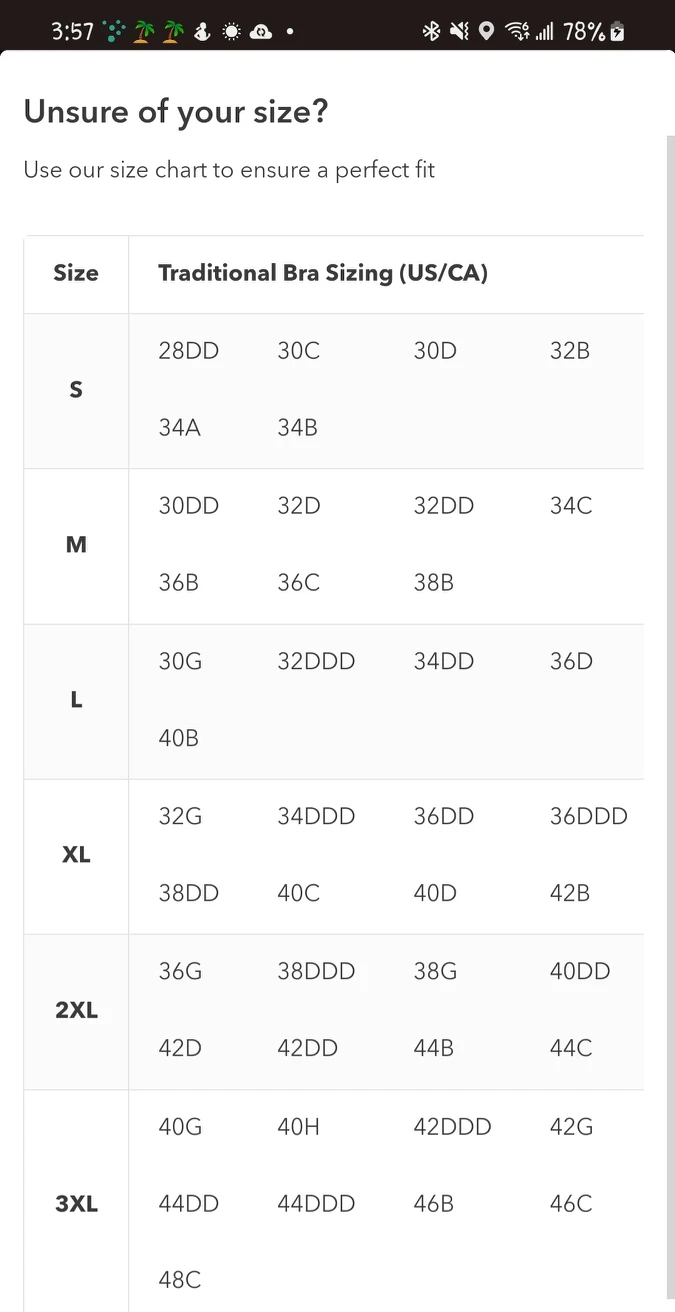Tap the battery charging icon
The height and width of the screenshot is (1312, 675).
[617, 31]
